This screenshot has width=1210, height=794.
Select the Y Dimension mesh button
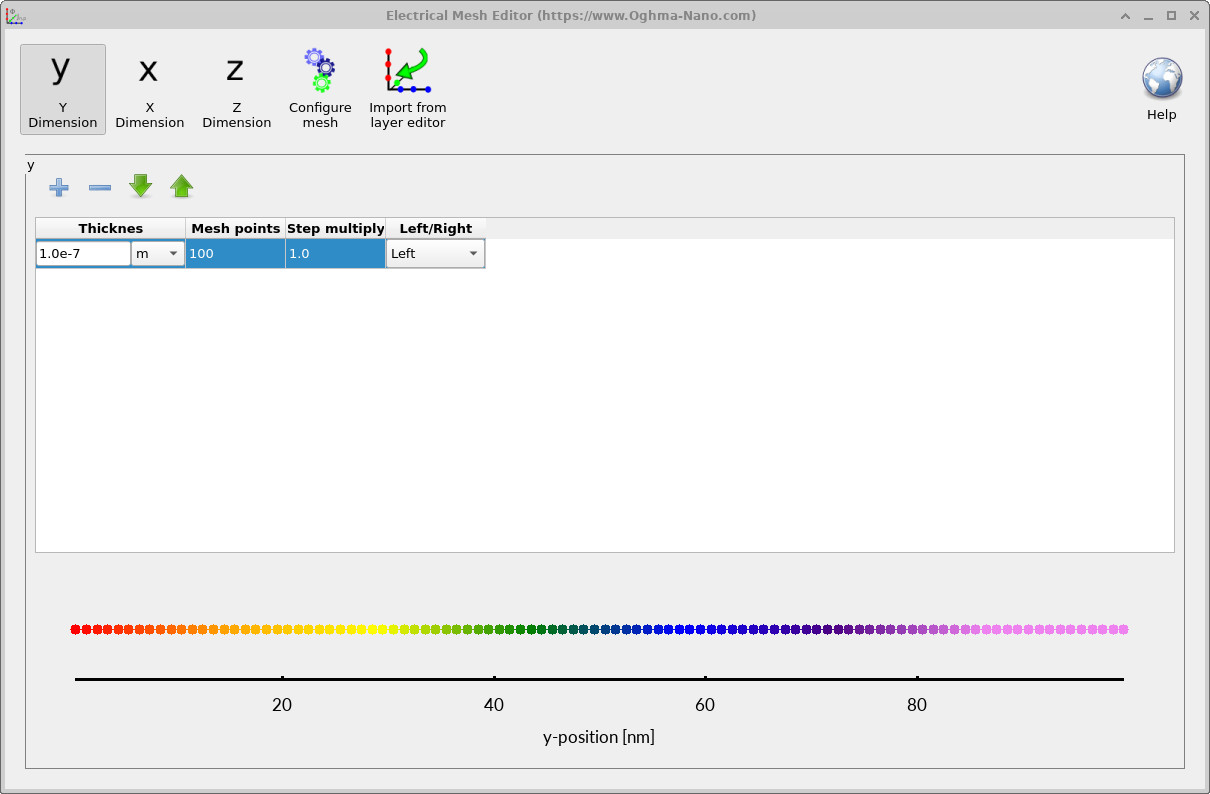click(63, 89)
